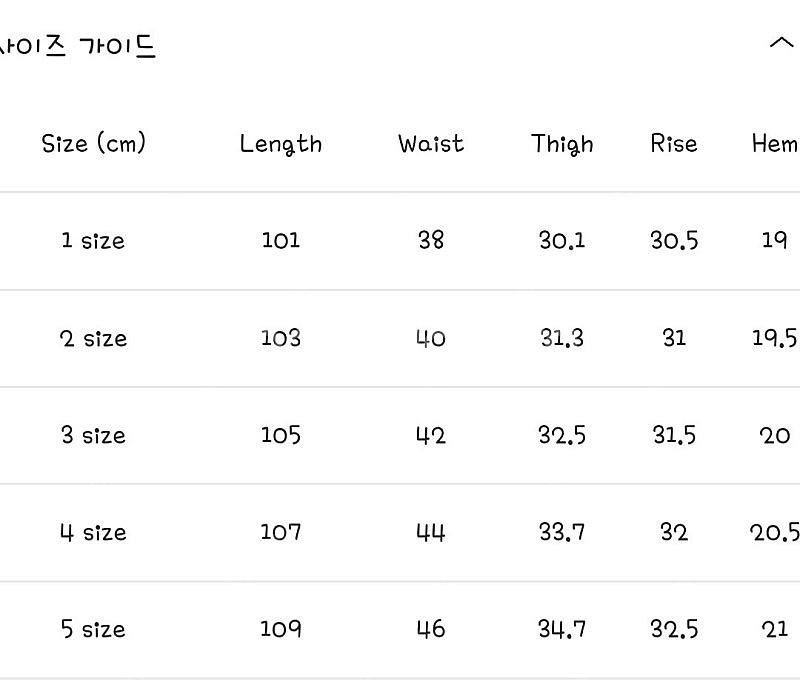Click the Length column header

(x=281, y=144)
